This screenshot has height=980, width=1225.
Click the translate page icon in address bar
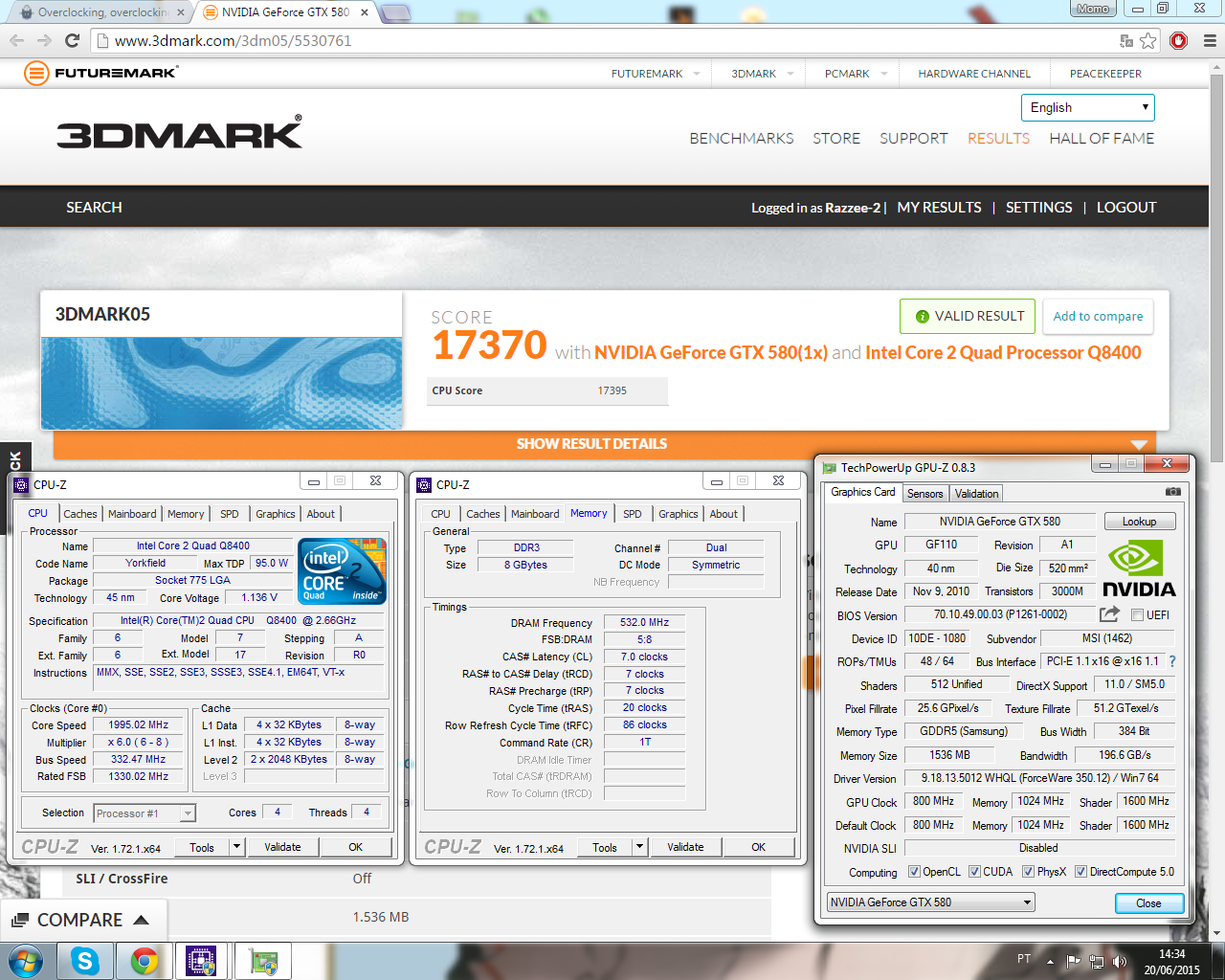[x=1126, y=40]
